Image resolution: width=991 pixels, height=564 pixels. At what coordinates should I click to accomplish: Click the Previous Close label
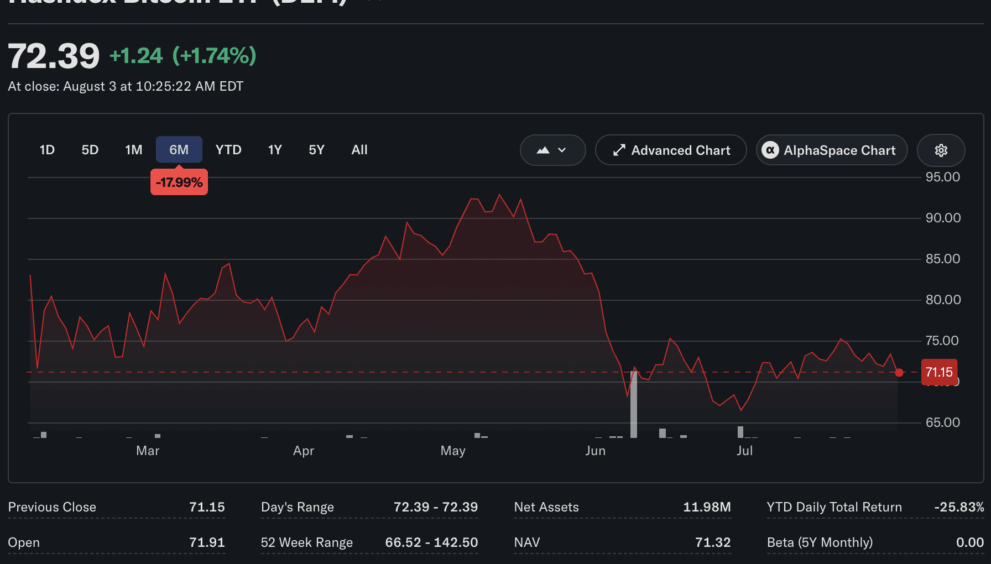(52, 507)
